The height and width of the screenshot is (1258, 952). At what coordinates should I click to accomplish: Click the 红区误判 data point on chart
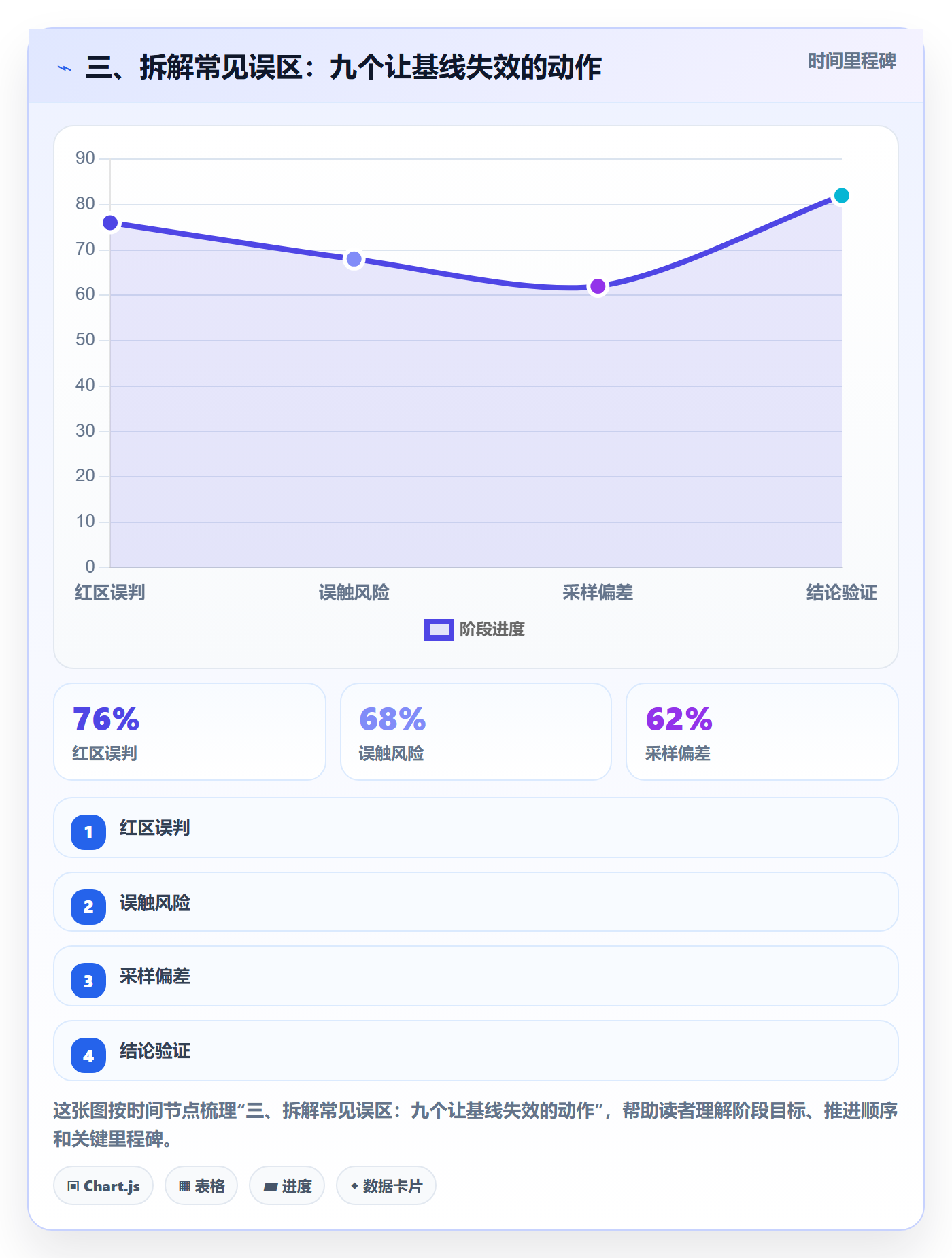[x=110, y=223]
